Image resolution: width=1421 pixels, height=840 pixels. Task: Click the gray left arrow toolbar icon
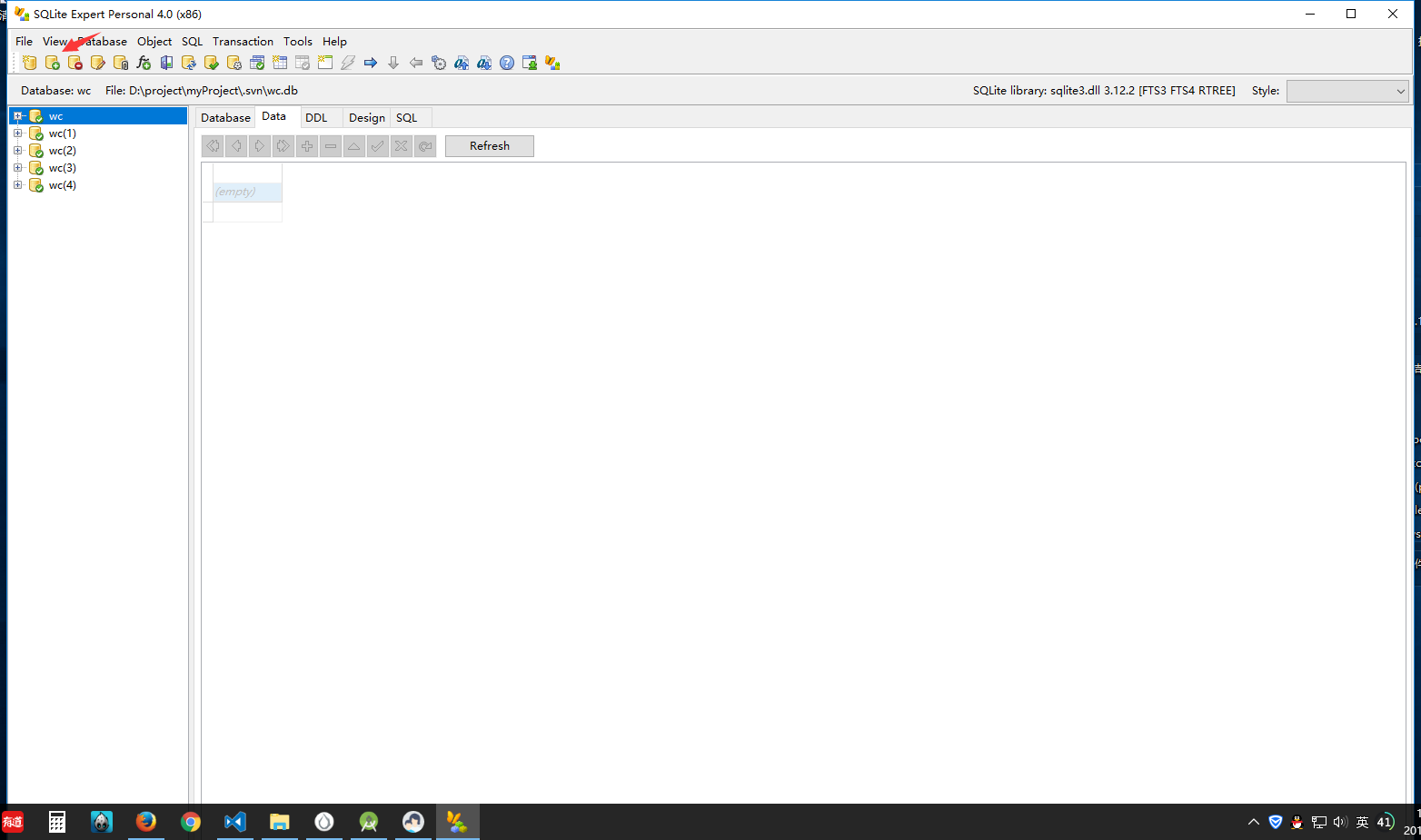[x=416, y=63]
